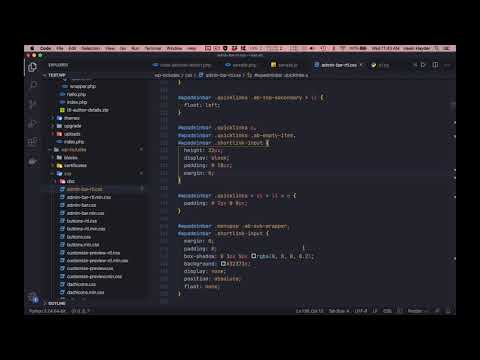Open the Docker view in activity bar
480x360 pixels.
click(32, 162)
